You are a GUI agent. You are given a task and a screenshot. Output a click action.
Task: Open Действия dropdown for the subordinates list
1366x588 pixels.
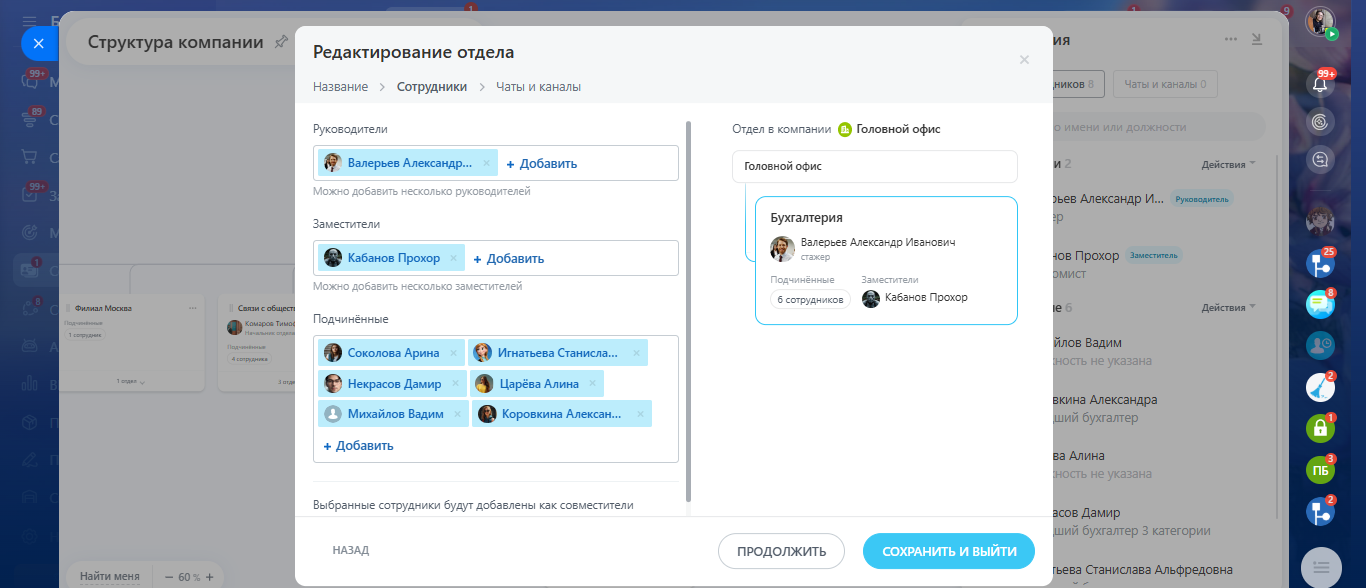pos(1228,307)
